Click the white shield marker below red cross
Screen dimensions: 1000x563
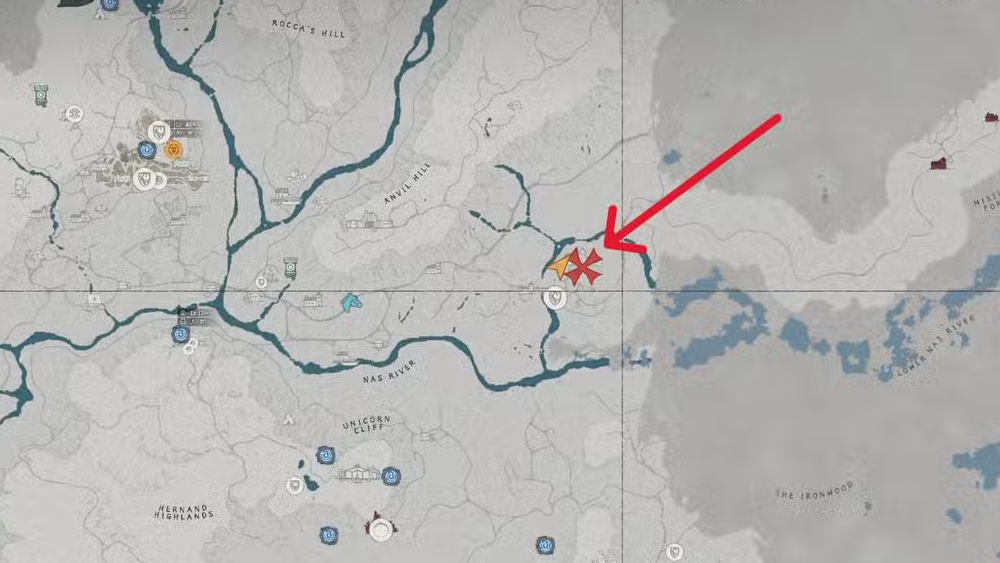[555, 298]
